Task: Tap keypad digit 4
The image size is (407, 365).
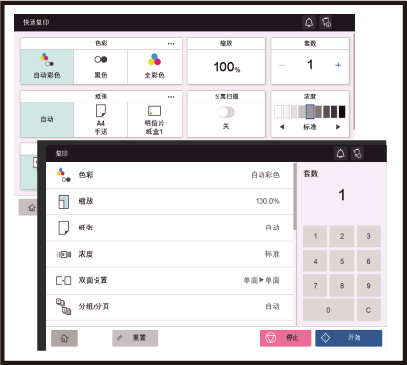Action: click(315, 261)
